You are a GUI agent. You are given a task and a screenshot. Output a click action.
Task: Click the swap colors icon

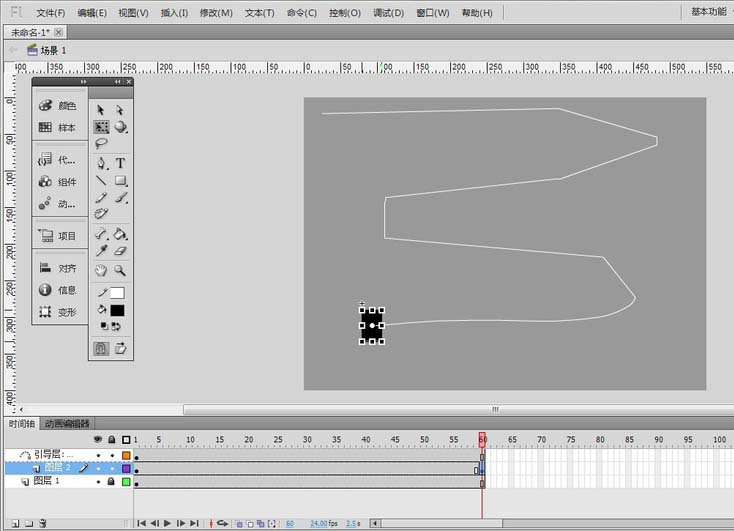click(x=117, y=326)
